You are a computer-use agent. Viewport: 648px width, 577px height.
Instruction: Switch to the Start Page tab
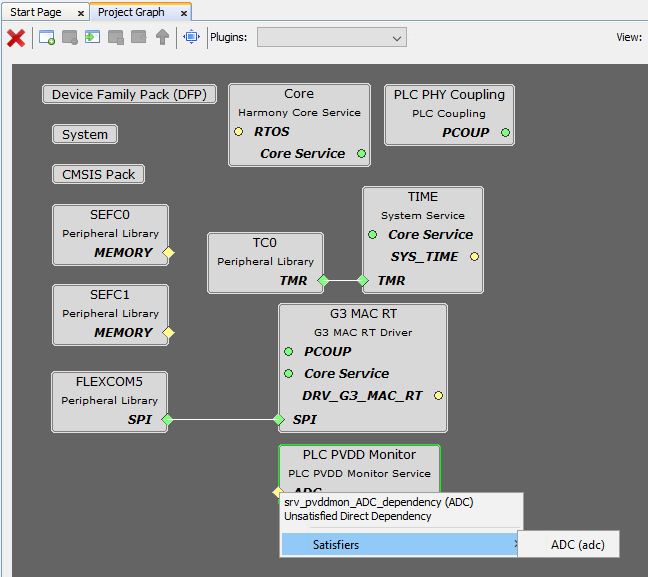point(36,12)
